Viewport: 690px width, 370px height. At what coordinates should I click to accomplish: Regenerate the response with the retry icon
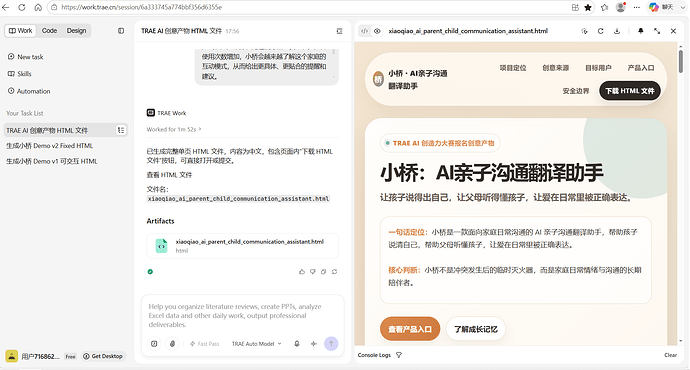click(x=334, y=271)
